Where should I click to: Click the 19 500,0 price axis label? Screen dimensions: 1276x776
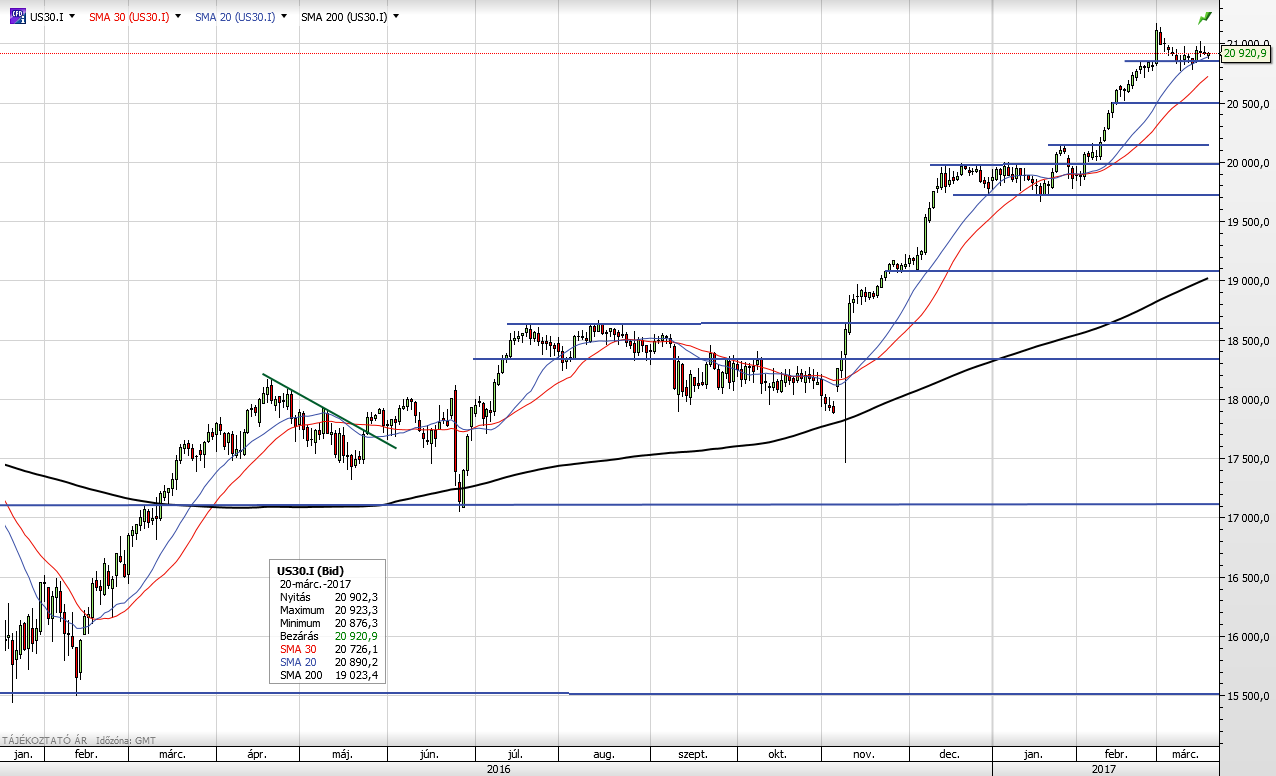1248,222
